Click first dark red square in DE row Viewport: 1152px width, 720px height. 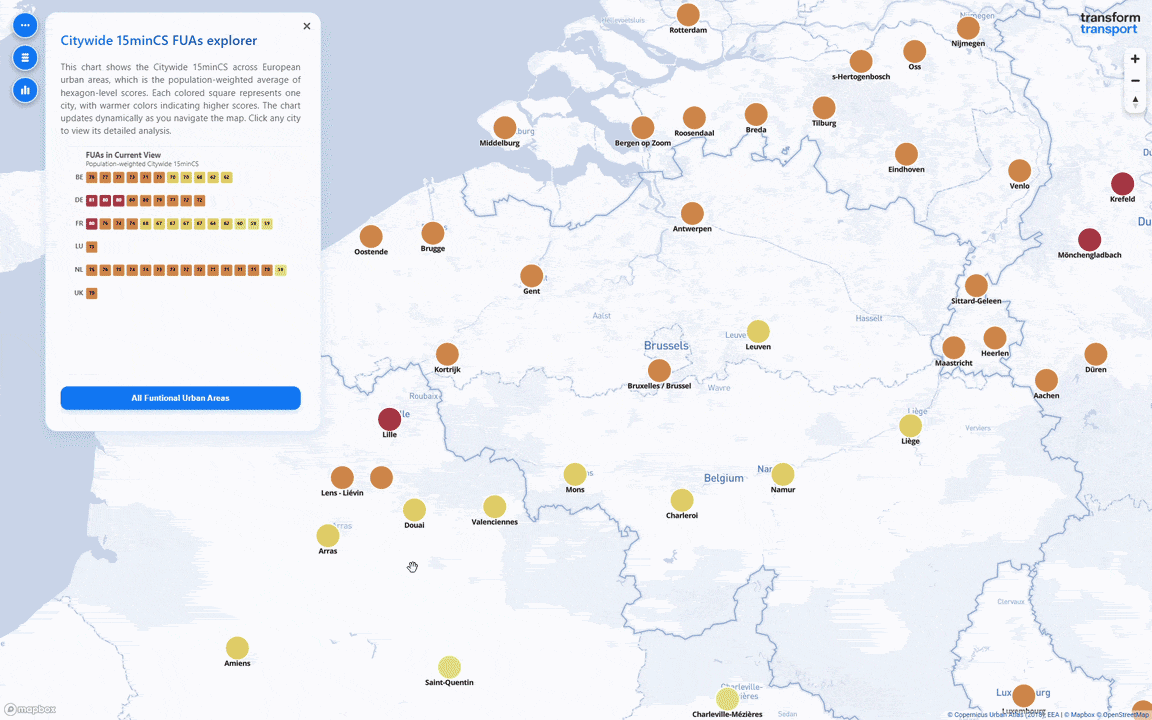pos(91,200)
